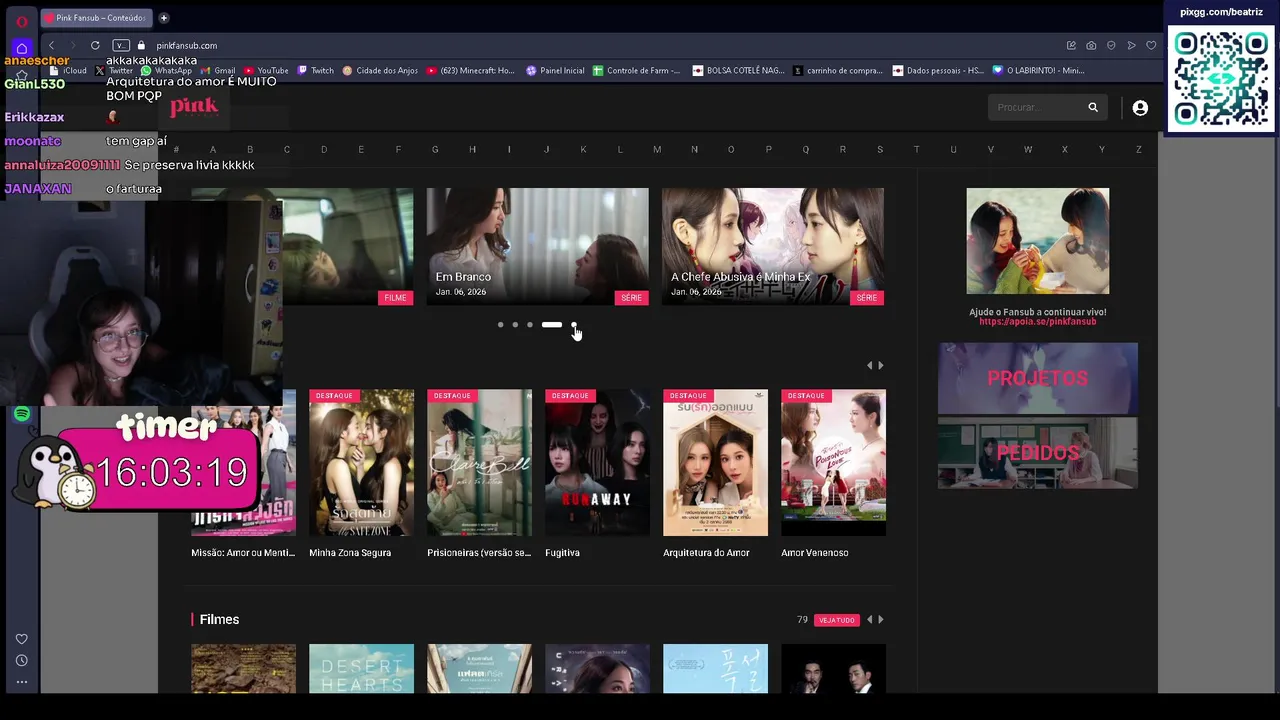1280x720 pixels.
Task: Open the Desert Hearts film poster
Action: tap(361, 668)
